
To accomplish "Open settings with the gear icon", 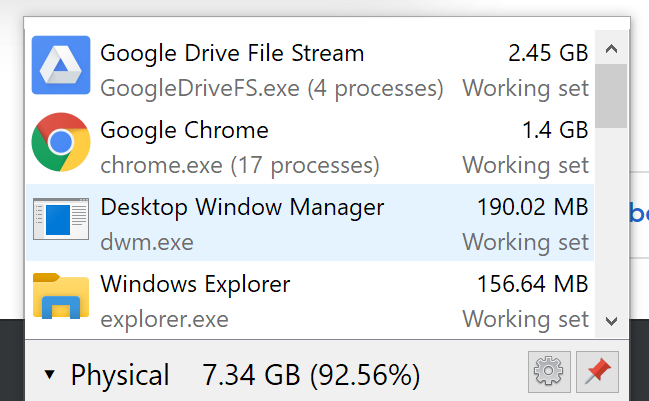I will [549, 374].
